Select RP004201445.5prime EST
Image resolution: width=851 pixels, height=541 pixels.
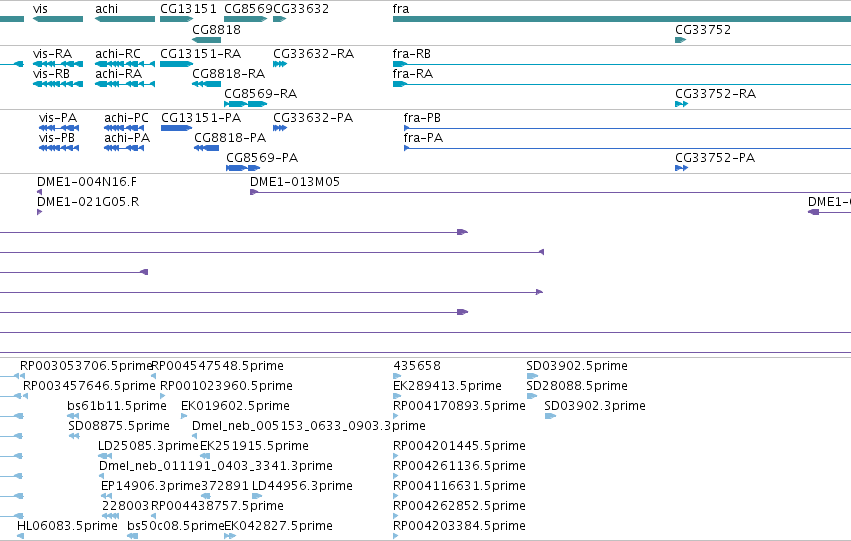[x=396, y=456]
